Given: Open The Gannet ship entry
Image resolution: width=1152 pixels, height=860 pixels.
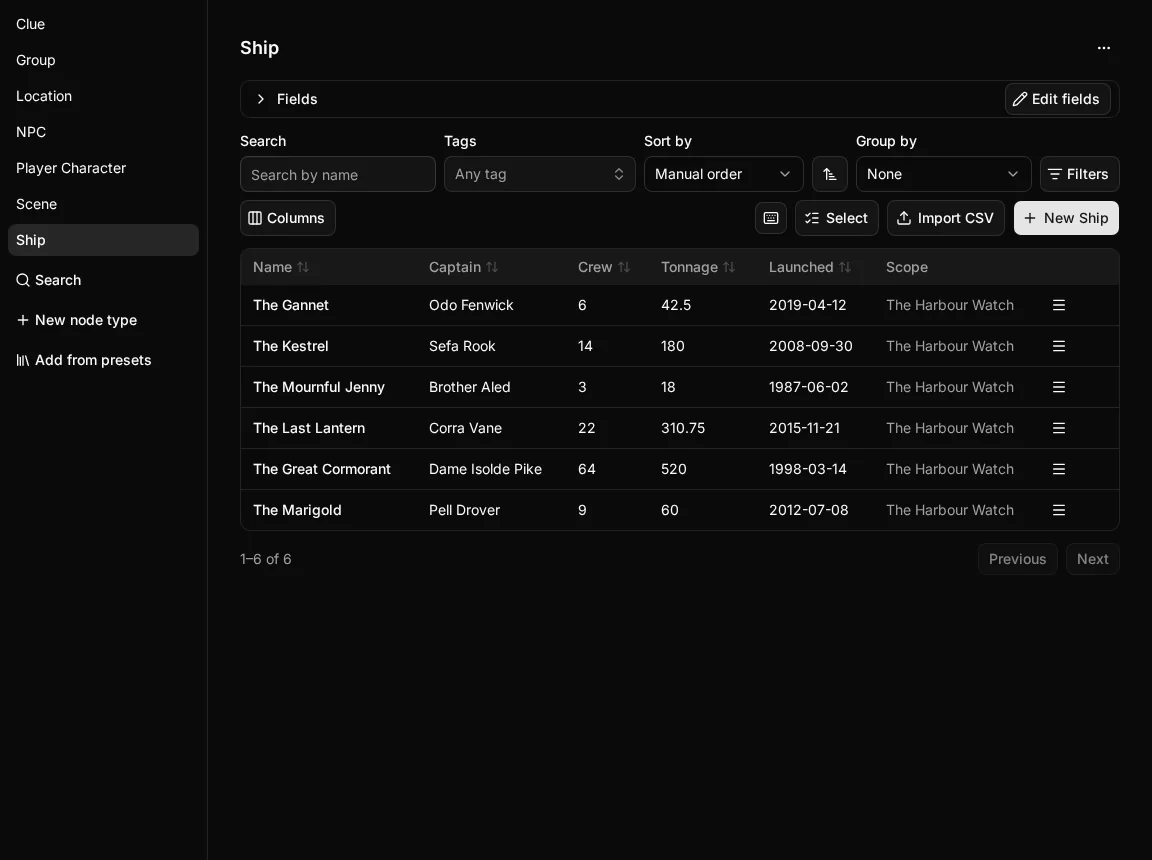Looking at the screenshot, I should tap(291, 305).
